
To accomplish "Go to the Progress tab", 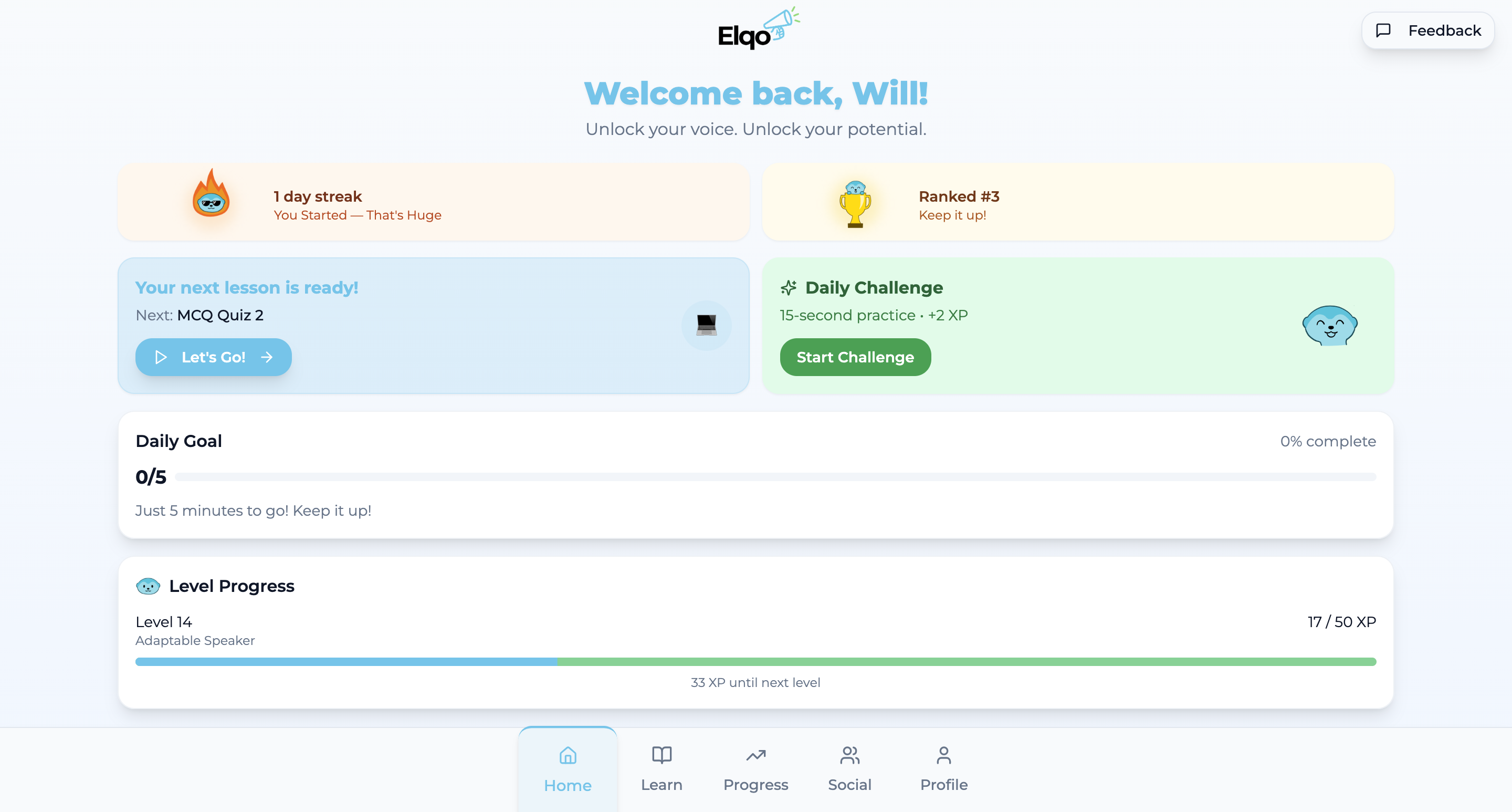I will tap(755, 769).
